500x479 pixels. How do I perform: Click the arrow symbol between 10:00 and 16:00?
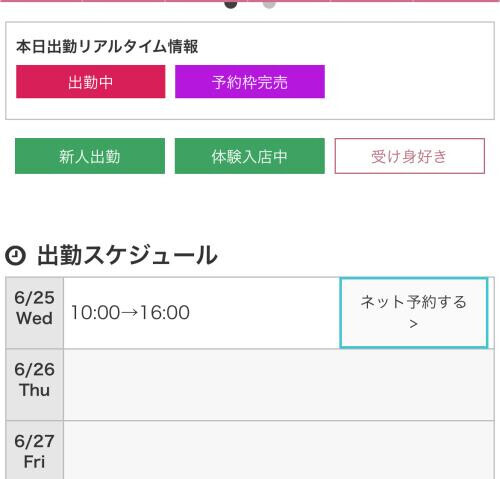[x=130, y=313]
